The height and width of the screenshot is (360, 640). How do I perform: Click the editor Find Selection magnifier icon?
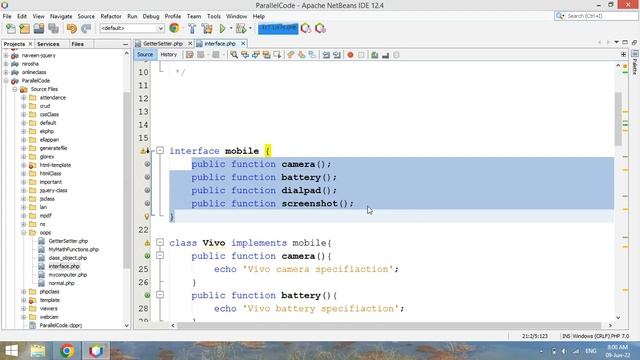click(234, 55)
